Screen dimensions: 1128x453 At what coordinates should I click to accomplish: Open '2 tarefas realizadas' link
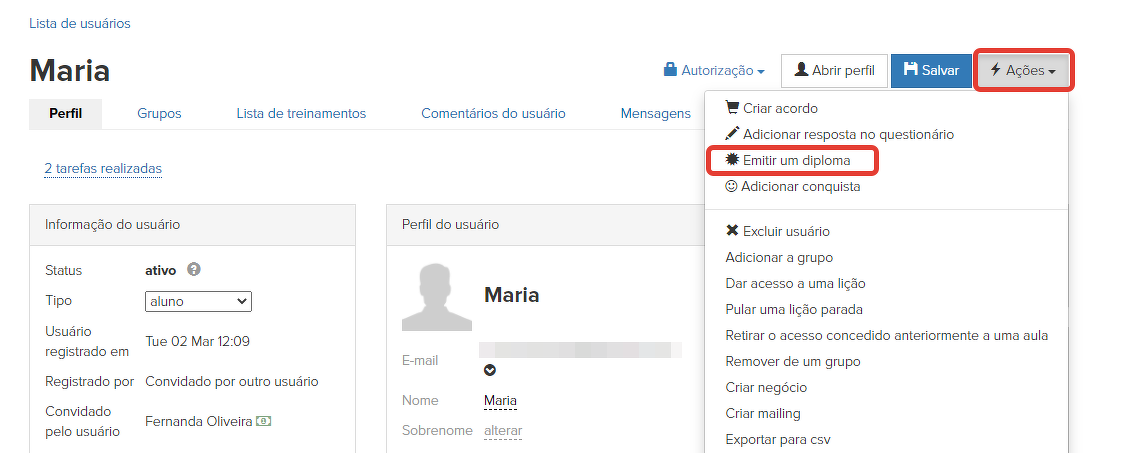click(103, 169)
